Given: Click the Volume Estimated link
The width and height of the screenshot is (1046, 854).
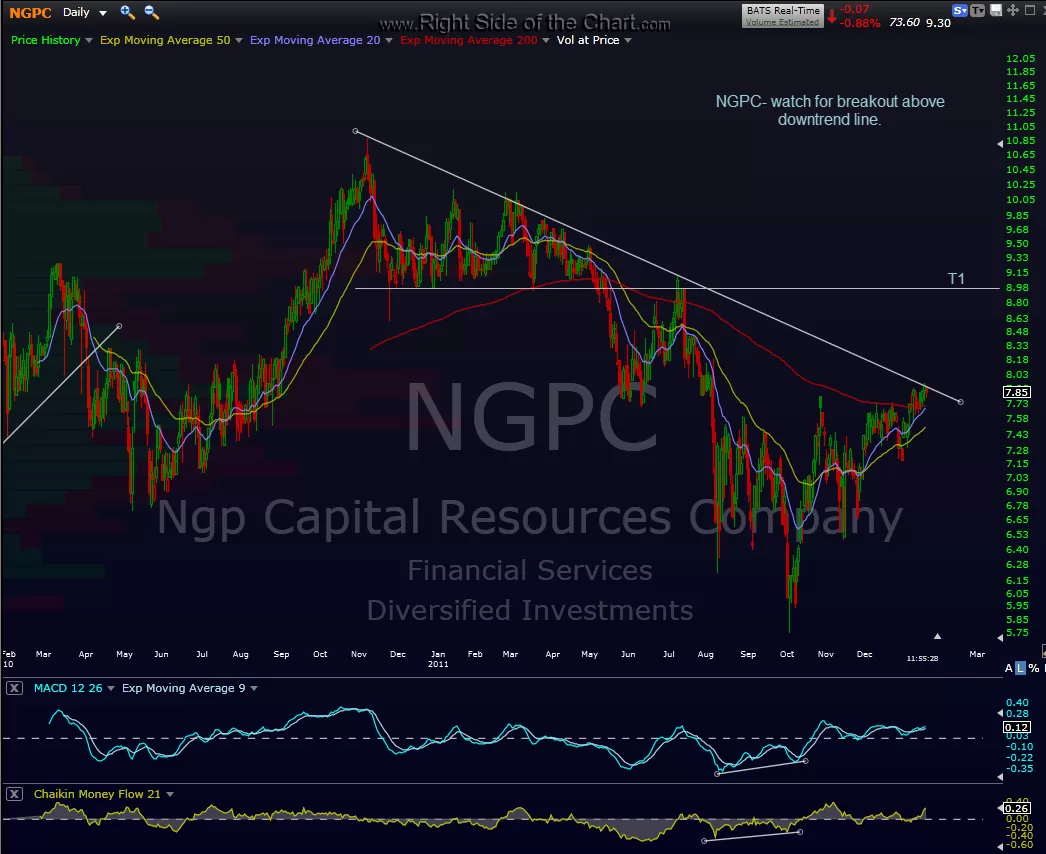Looking at the screenshot, I should click(782, 22).
